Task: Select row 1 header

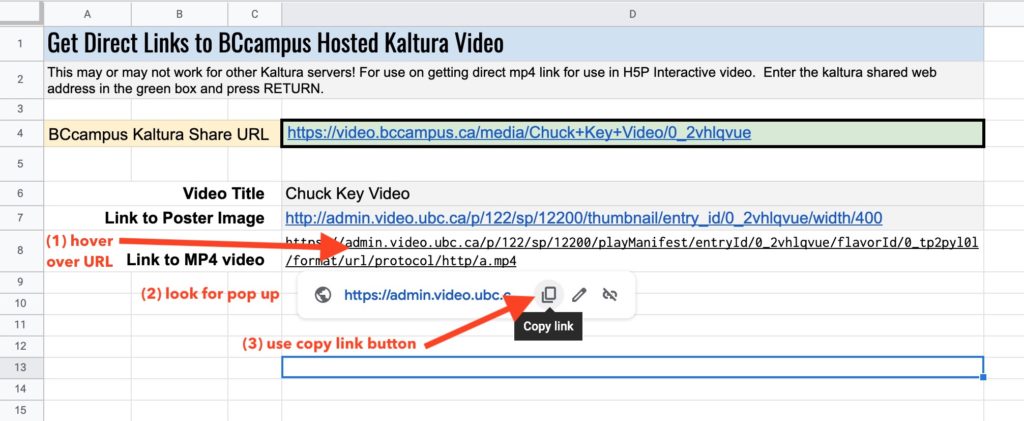Action: coord(22,44)
